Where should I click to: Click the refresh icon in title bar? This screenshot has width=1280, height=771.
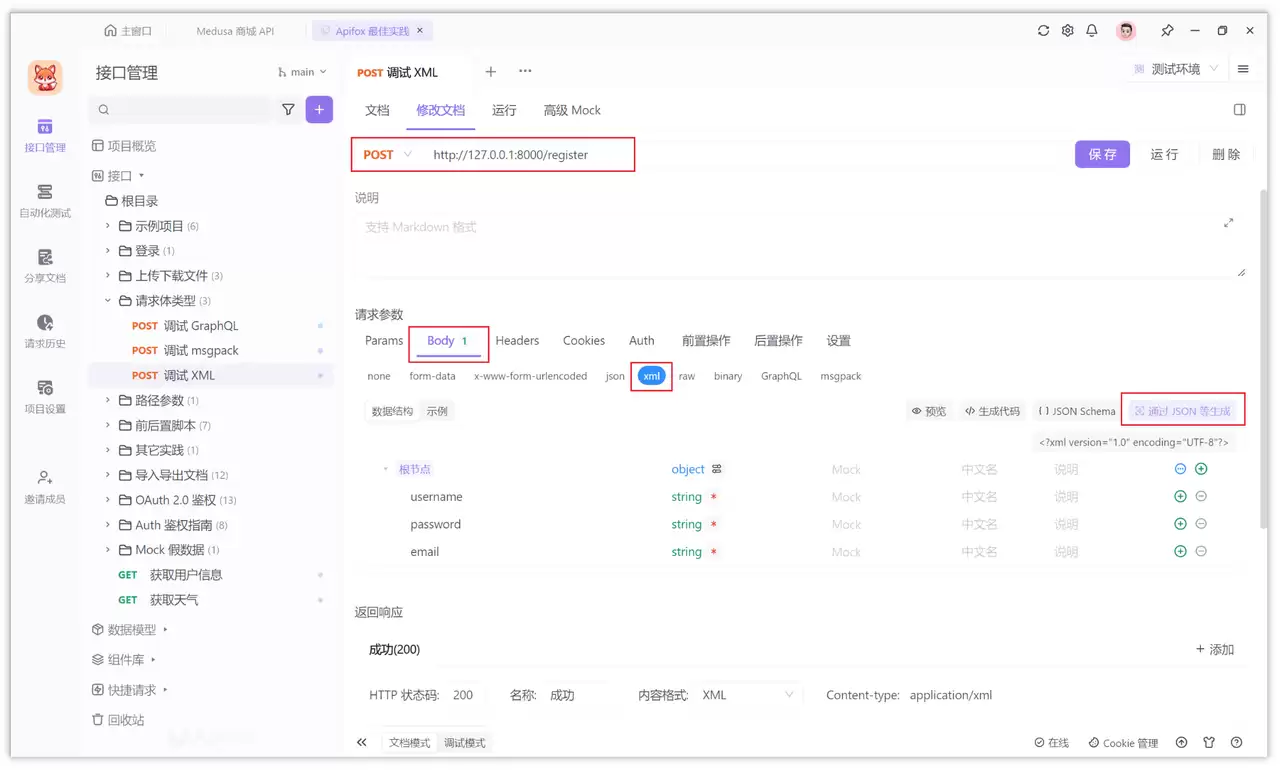[1043, 31]
